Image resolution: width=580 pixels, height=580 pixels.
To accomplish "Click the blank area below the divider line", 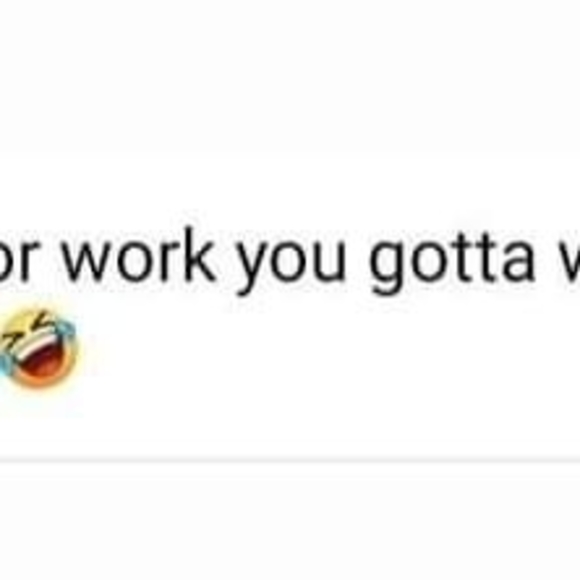I will [x=290, y=522].
